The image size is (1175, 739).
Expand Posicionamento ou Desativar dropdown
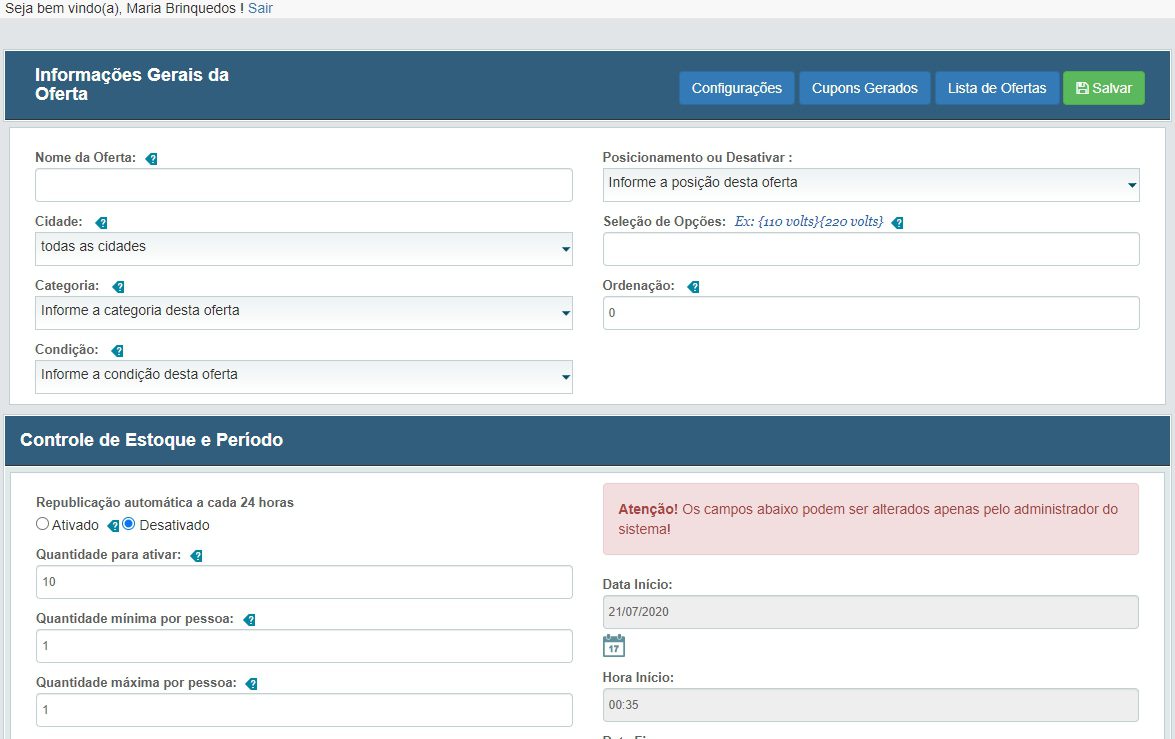[x=871, y=185]
